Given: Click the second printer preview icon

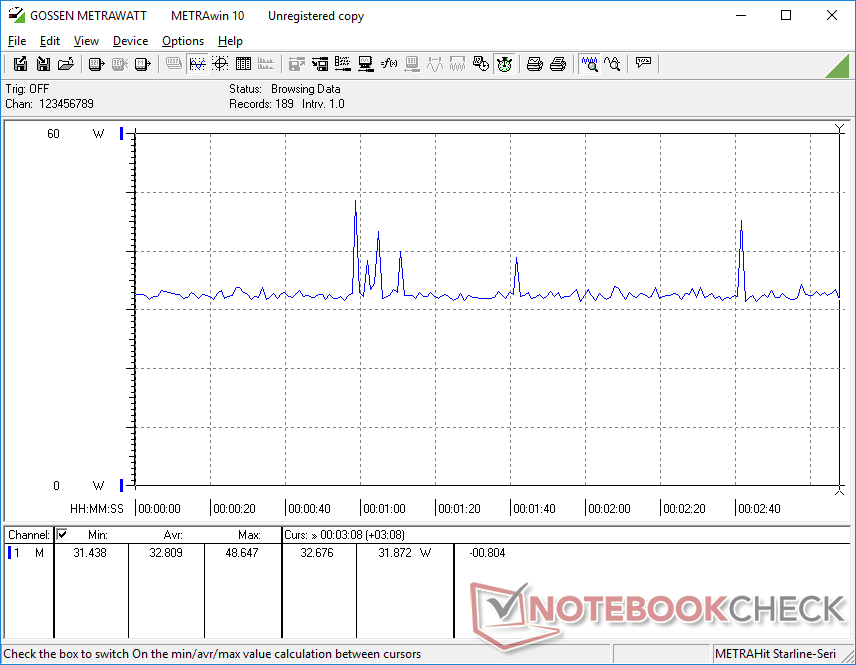Looking at the screenshot, I should coord(557,64).
